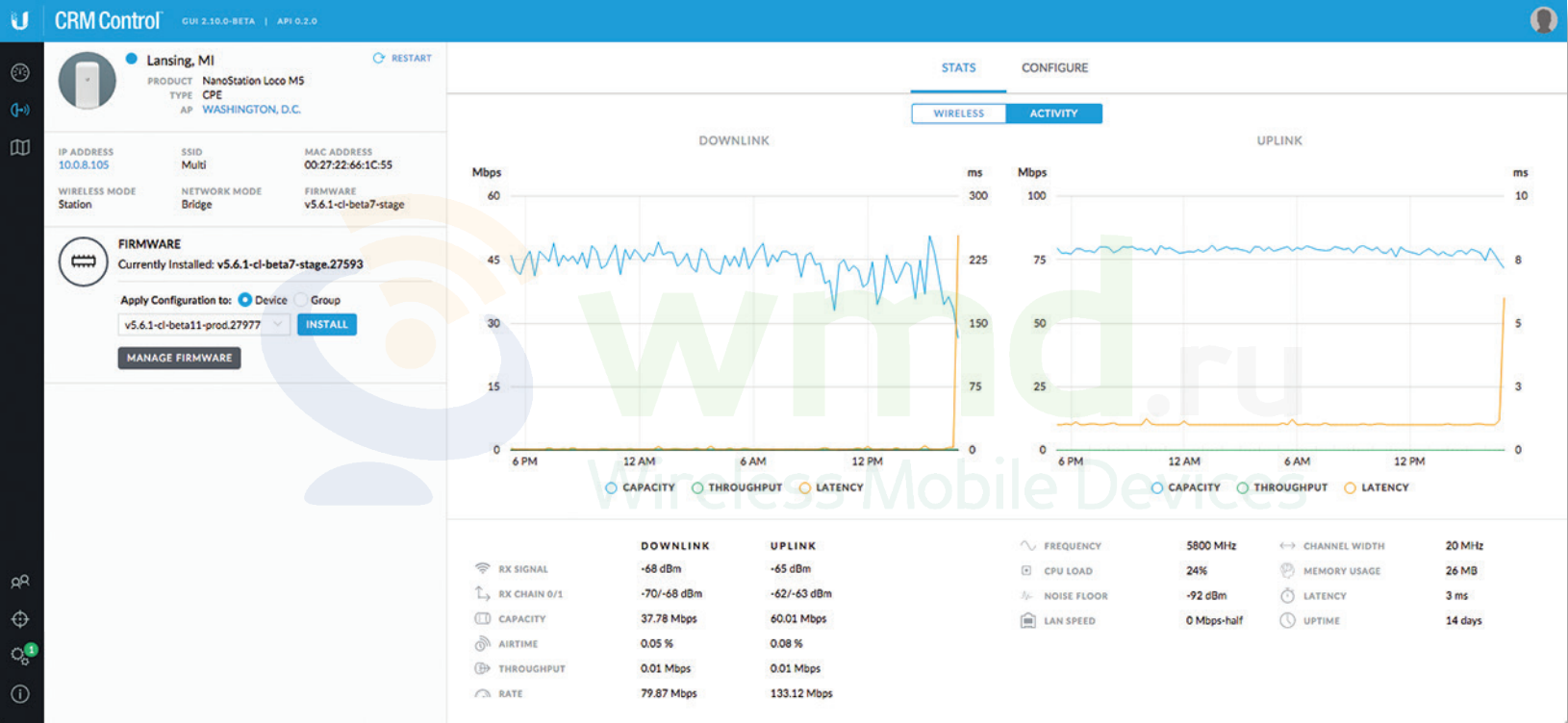Open the map icon in the sidebar
Image resolution: width=1568 pixels, height=723 pixels.
[20, 147]
